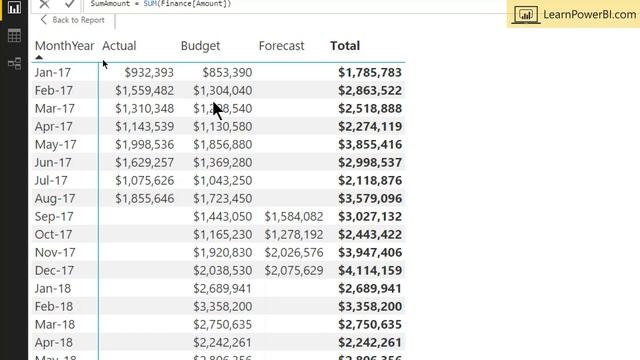Cancel the formula edit with X

44,4
